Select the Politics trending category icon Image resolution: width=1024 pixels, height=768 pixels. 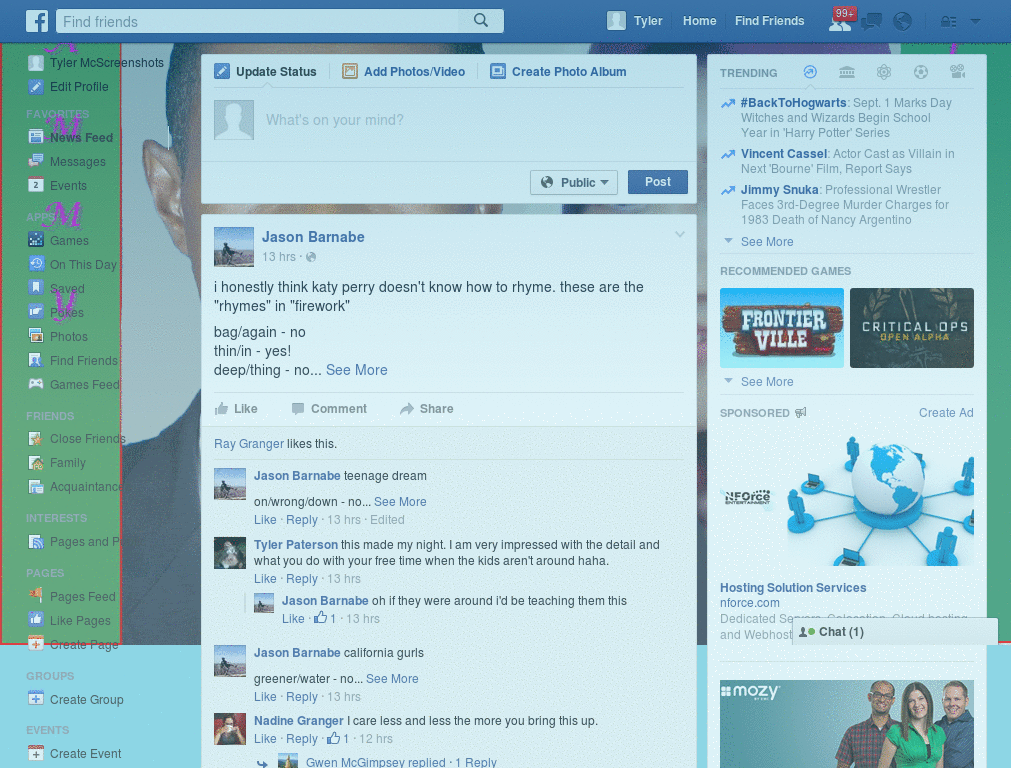[x=847, y=72]
